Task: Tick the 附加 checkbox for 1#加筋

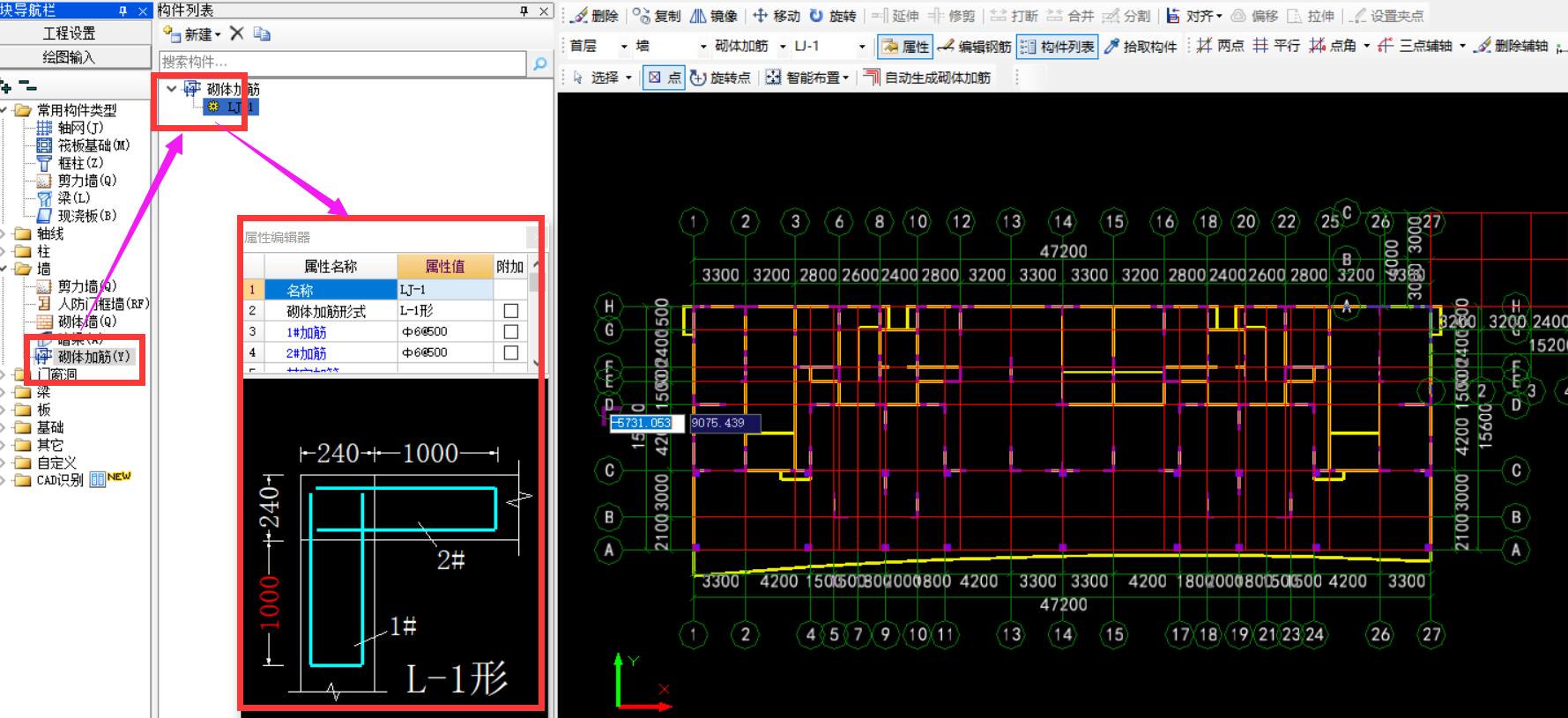Action: [x=510, y=332]
